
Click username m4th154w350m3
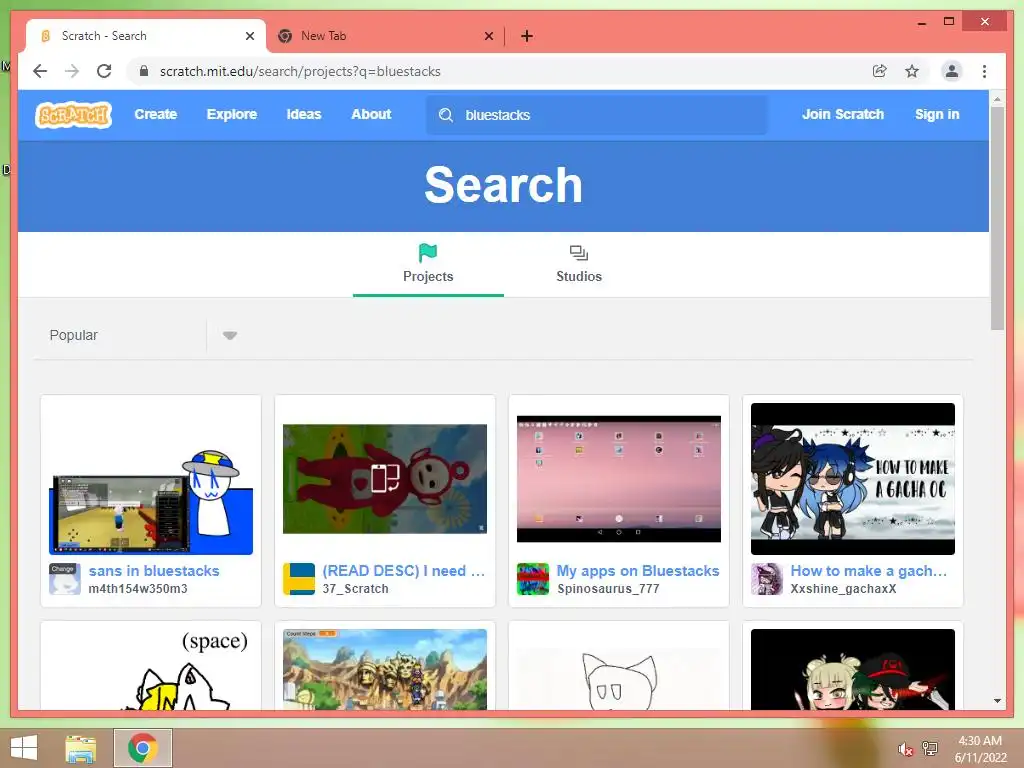[138, 588]
